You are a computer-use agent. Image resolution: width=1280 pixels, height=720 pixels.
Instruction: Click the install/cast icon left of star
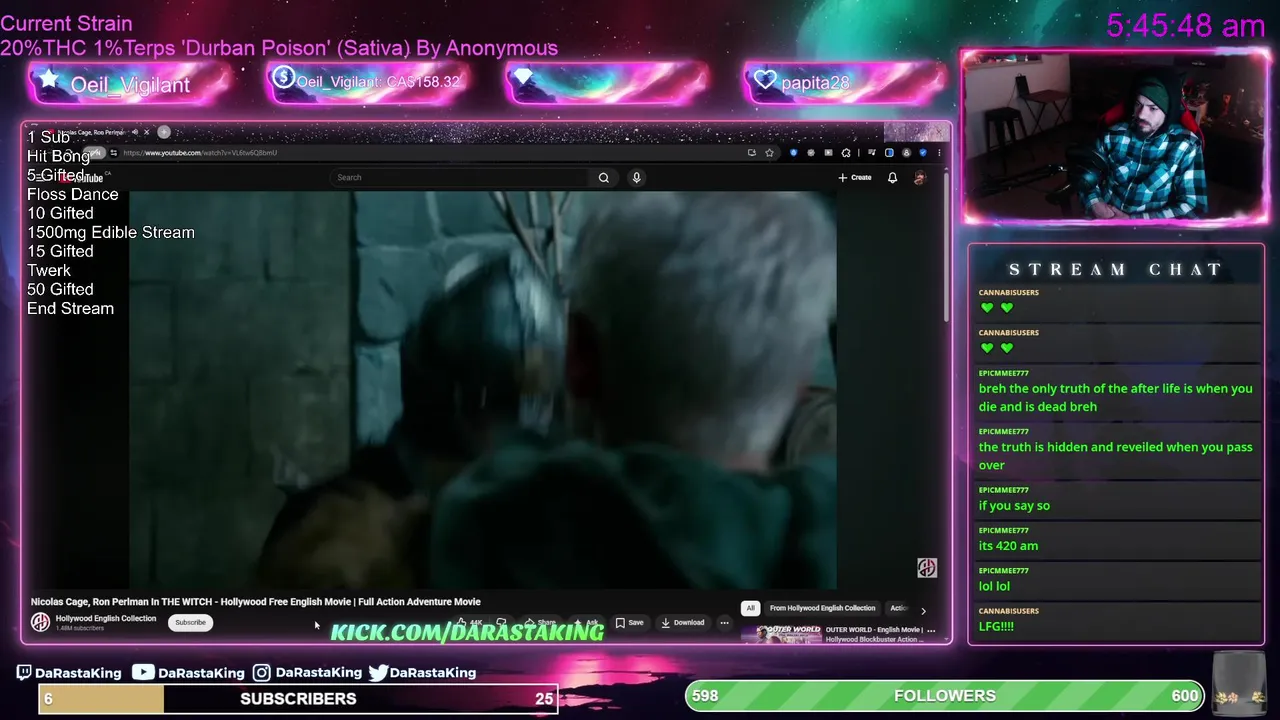pos(751,153)
